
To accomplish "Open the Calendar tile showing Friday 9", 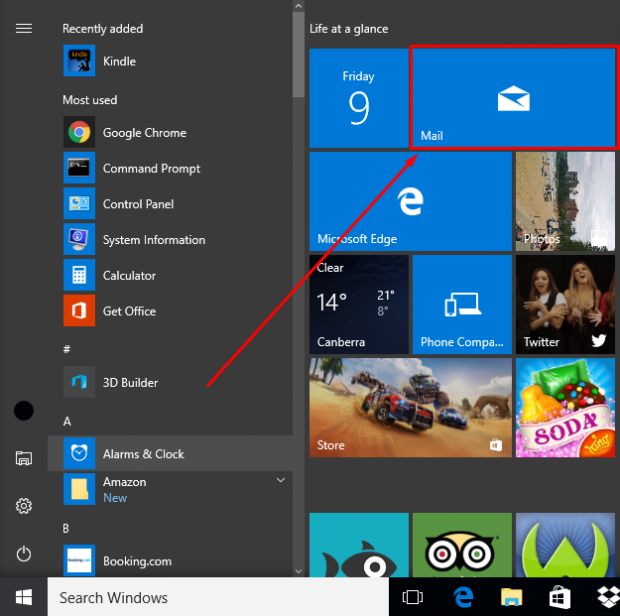I will tap(359, 98).
